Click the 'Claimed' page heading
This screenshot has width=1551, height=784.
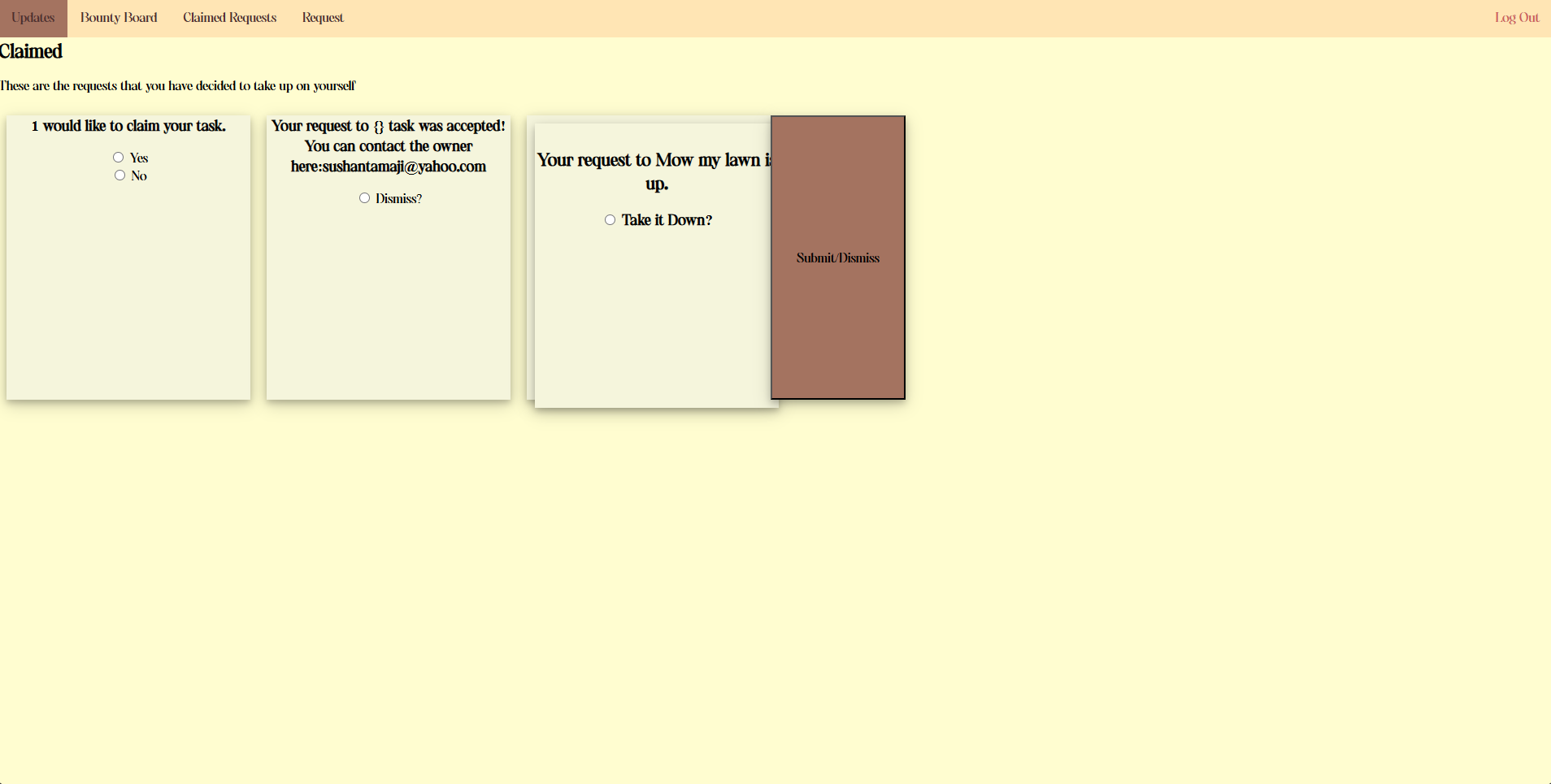pos(31,52)
